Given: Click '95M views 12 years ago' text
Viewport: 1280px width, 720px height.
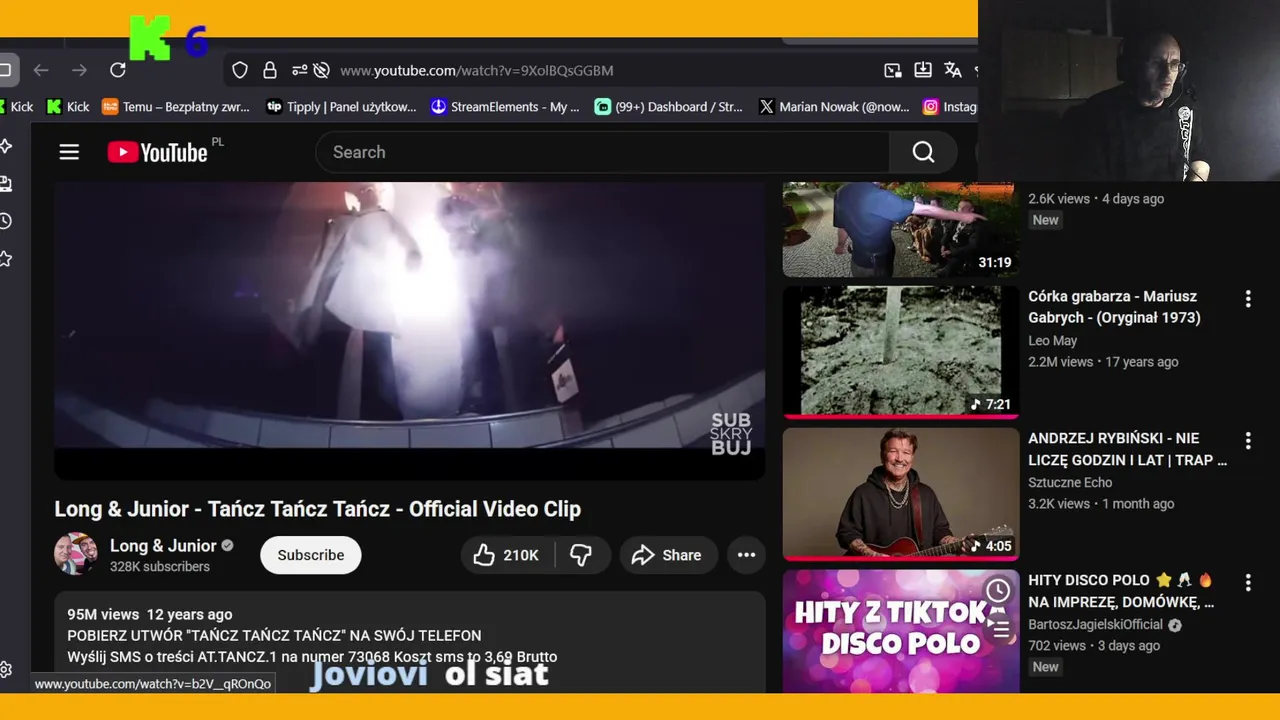Looking at the screenshot, I should coord(149,614).
